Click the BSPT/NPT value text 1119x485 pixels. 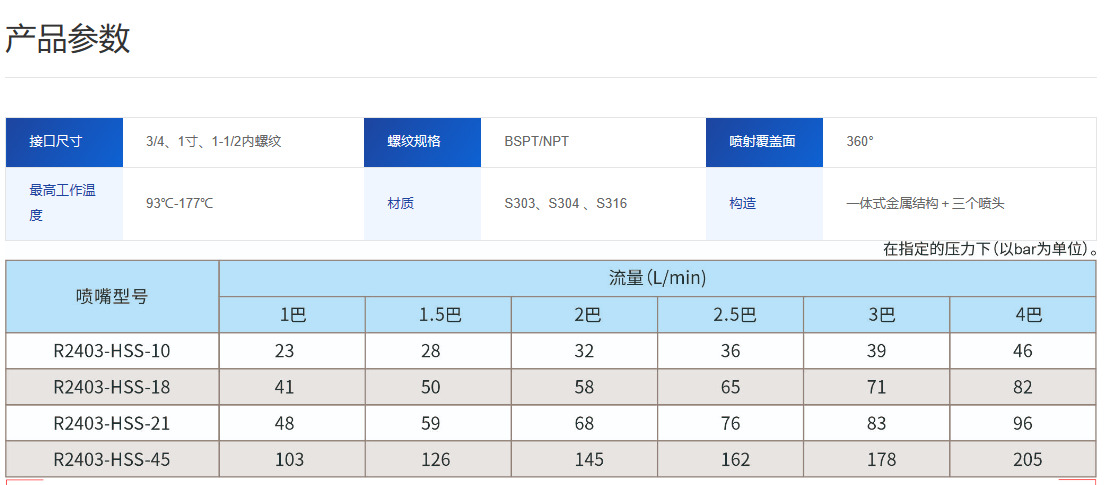click(x=537, y=141)
